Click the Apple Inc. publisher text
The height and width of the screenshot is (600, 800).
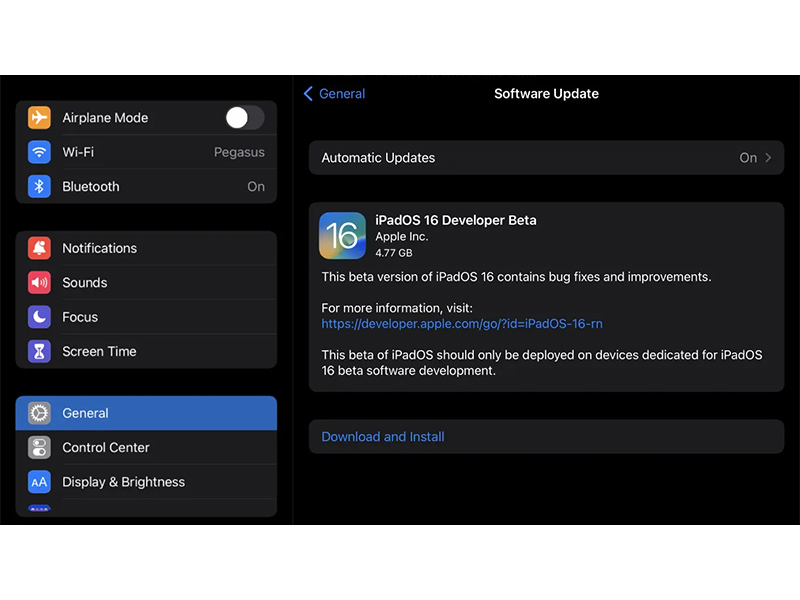click(402, 237)
